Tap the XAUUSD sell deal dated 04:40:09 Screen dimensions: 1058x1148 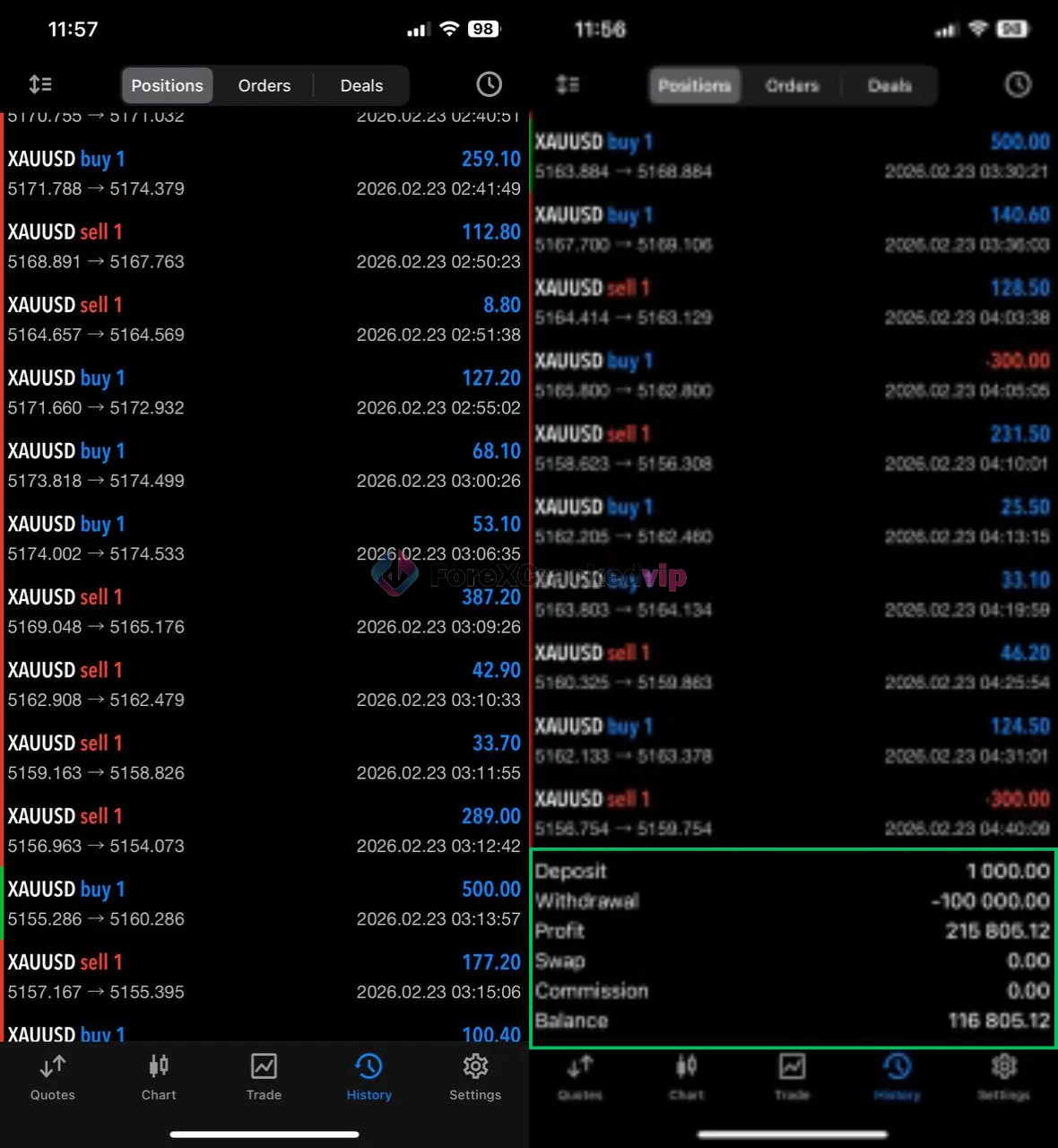(793, 813)
